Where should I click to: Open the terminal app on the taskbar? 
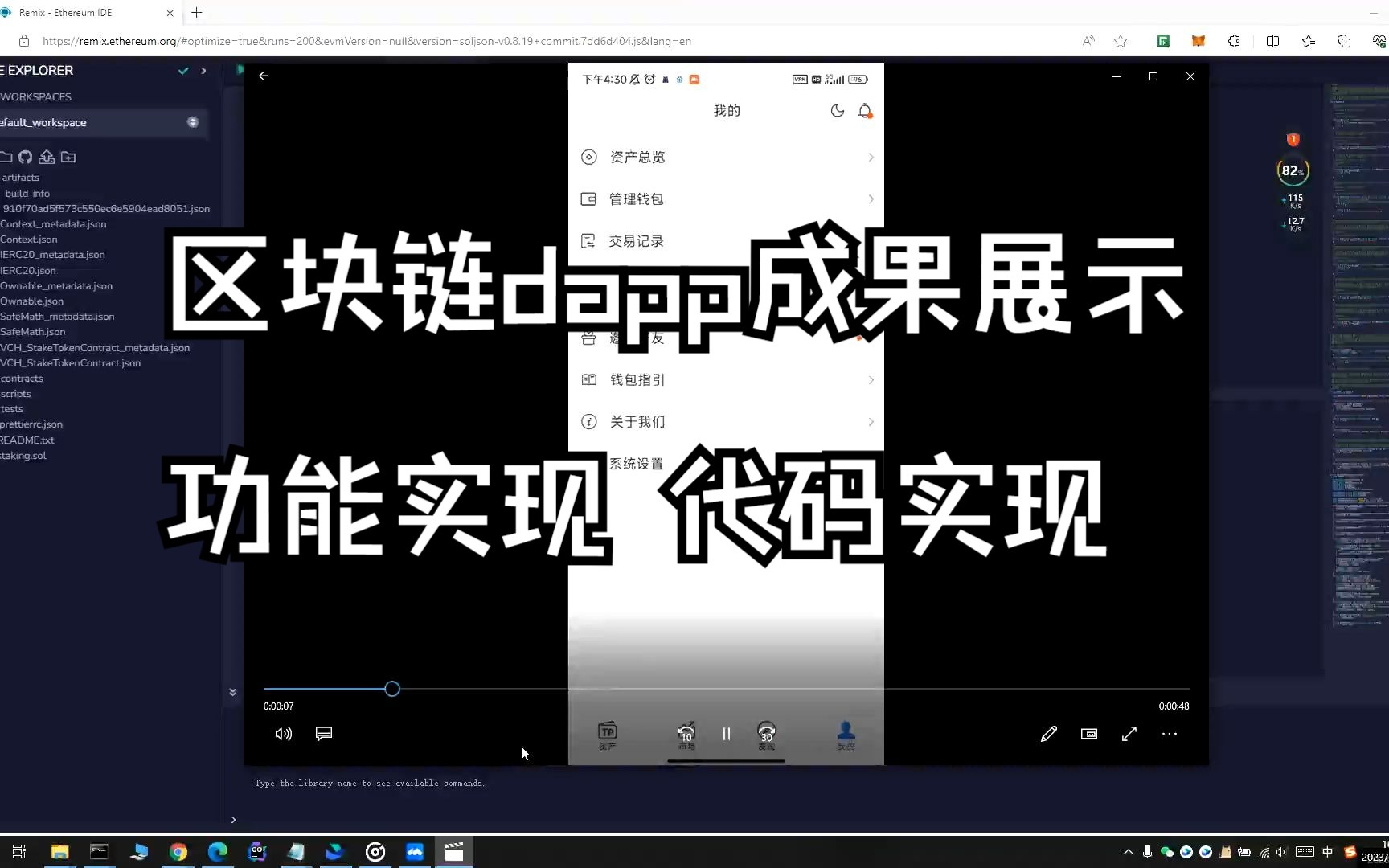[99, 852]
